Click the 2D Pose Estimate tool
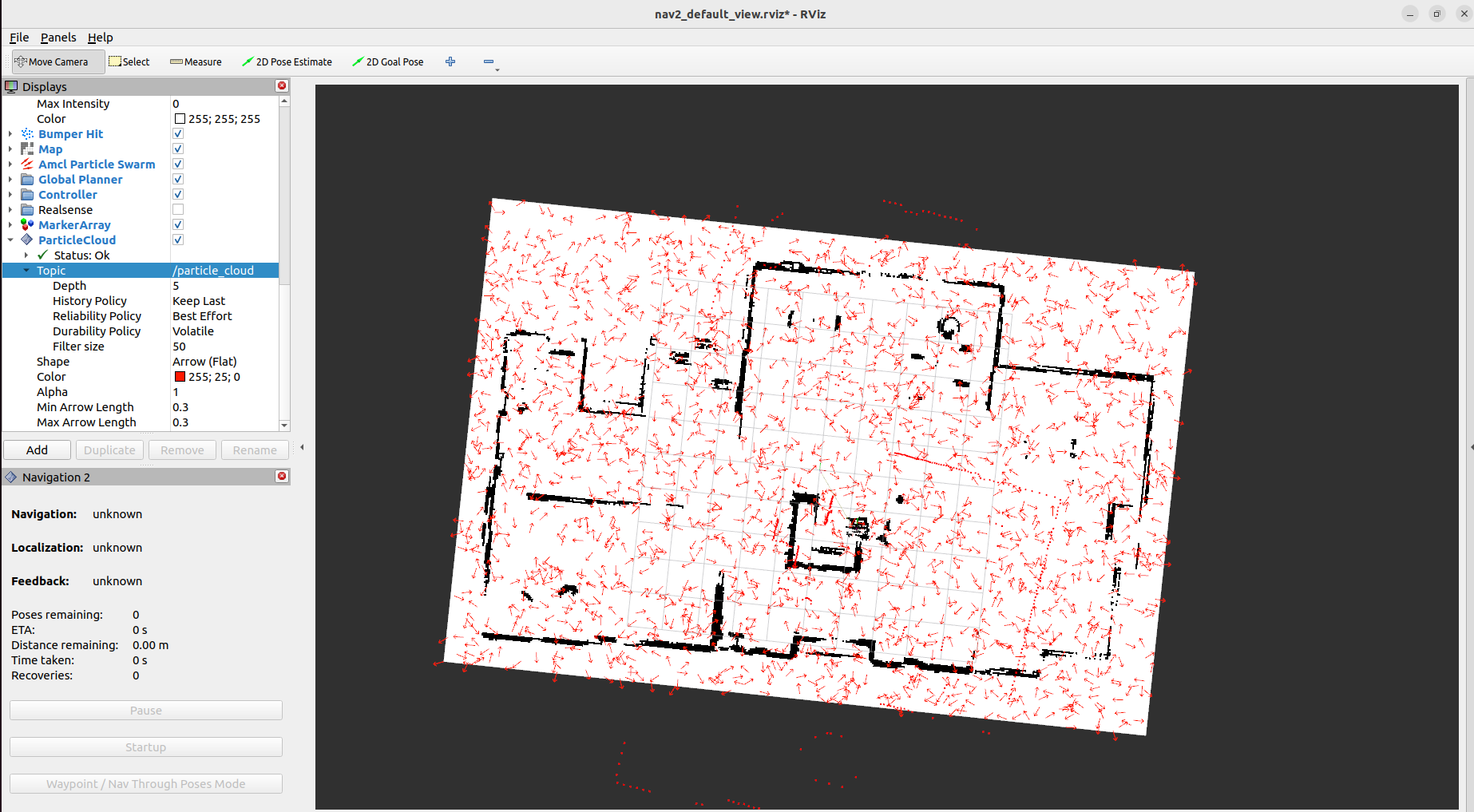1474x812 pixels. [x=287, y=61]
